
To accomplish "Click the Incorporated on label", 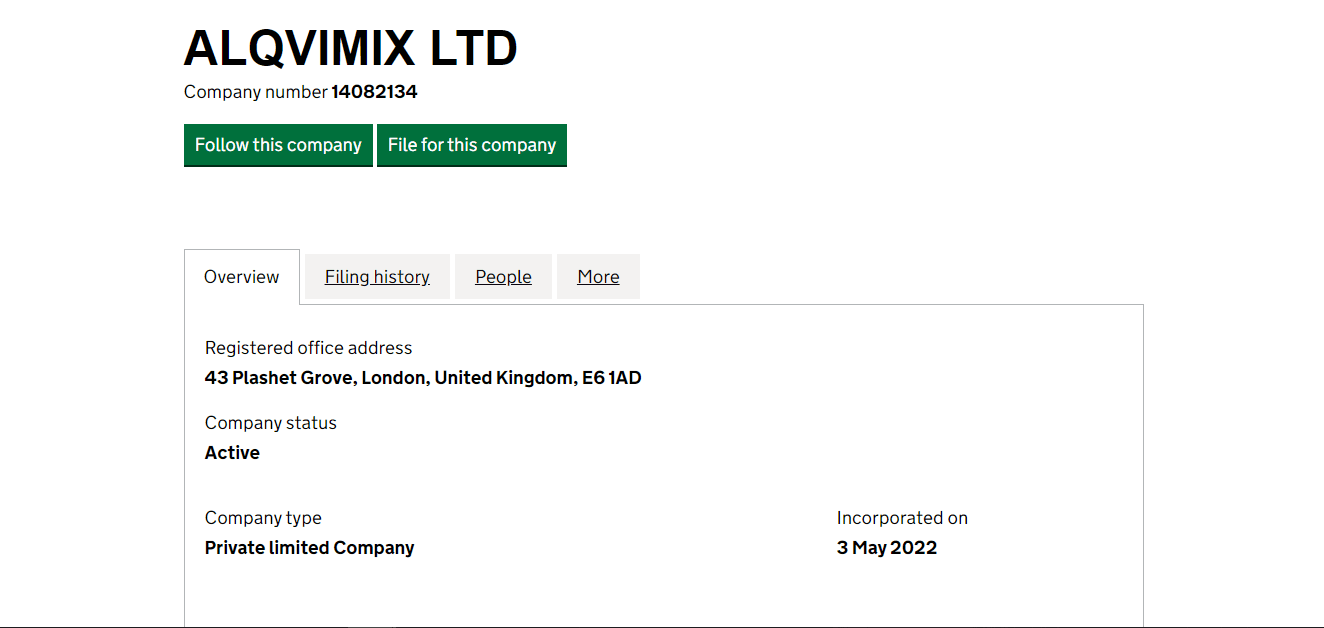I will 902,518.
